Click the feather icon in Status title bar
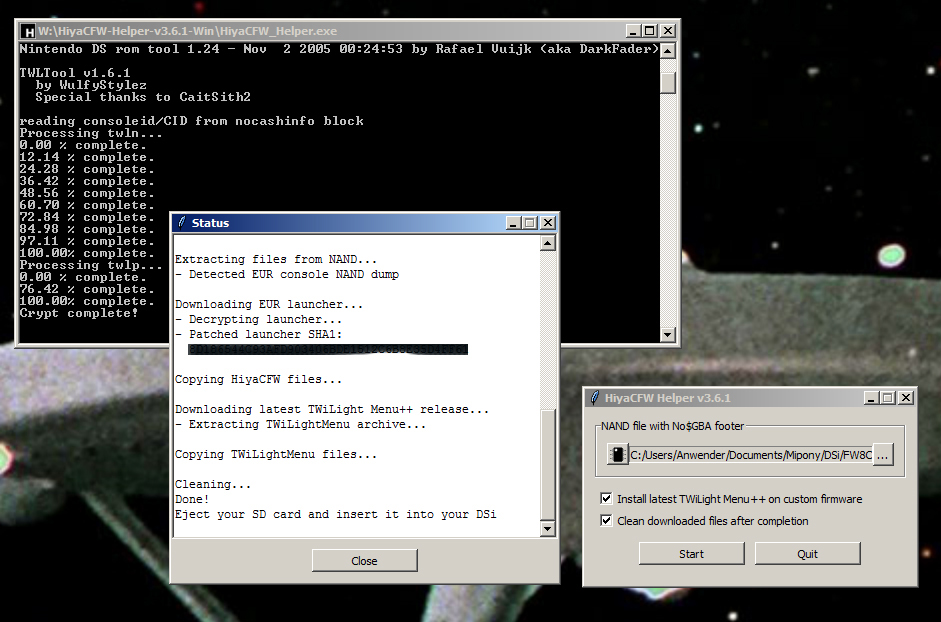Image resolution: width=941 pixels, height=622 pixels. (182, 223)
